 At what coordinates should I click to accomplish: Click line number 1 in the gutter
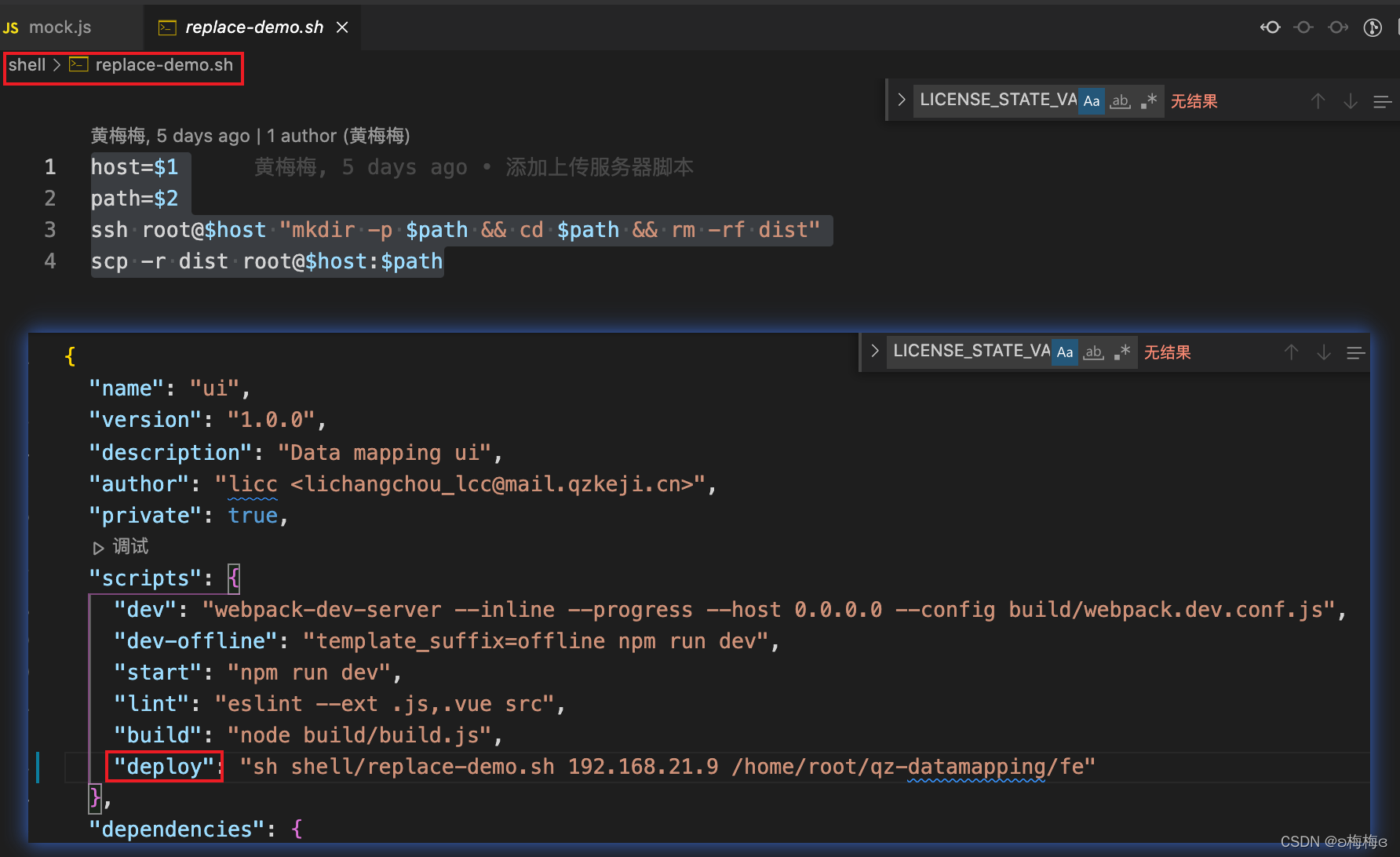[50, 167]
